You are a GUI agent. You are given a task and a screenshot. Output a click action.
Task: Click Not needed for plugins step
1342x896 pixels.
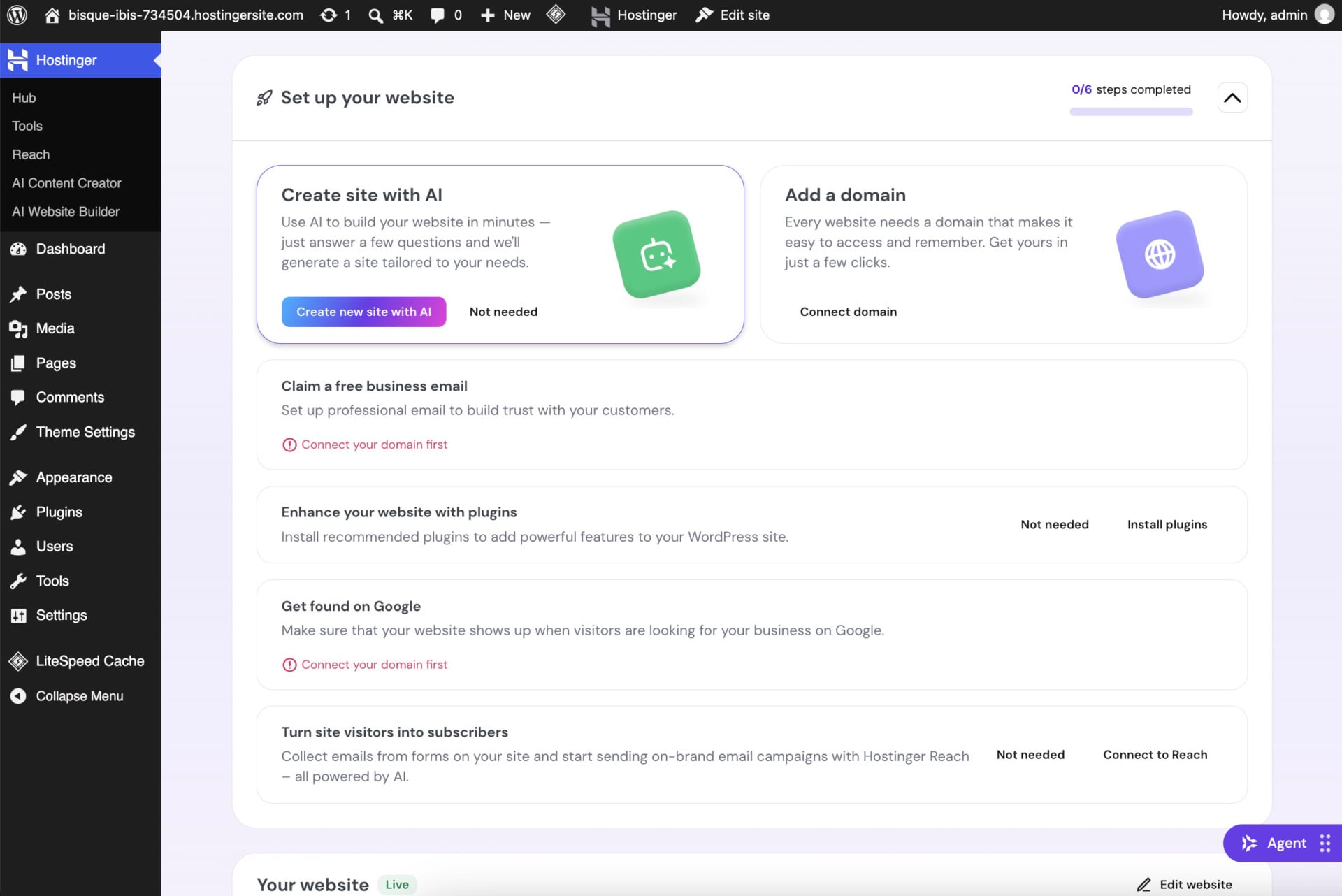click(1054, 525)
